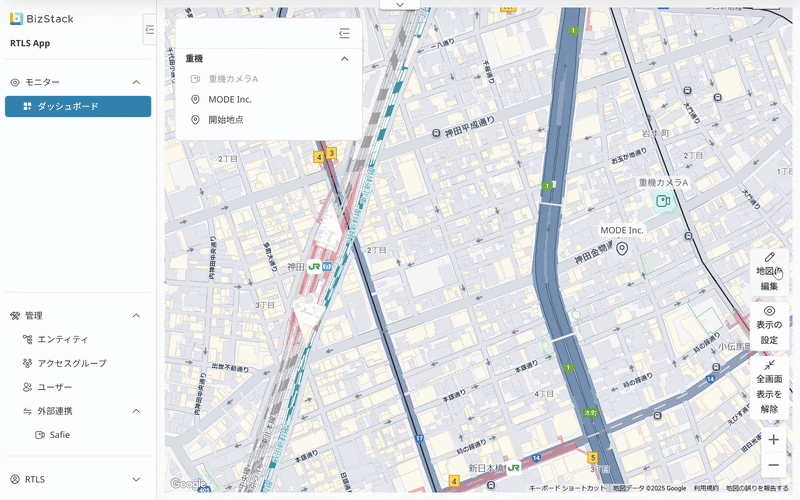Open 地図の編集 map edit tool
This screenshot has width=800, height=500.
(x=769, y=271)
